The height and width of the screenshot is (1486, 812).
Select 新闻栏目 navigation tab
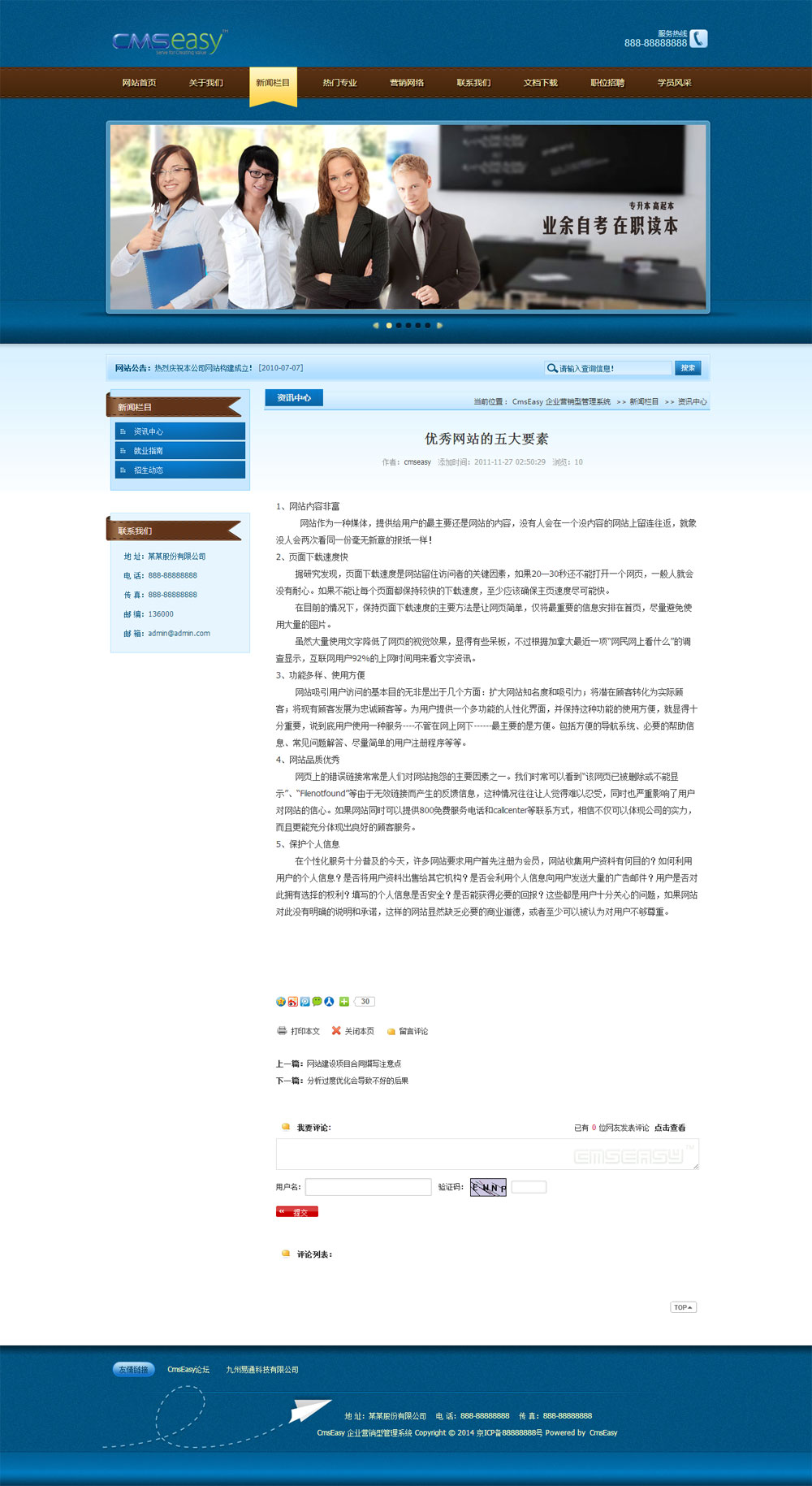coord(273,83)
